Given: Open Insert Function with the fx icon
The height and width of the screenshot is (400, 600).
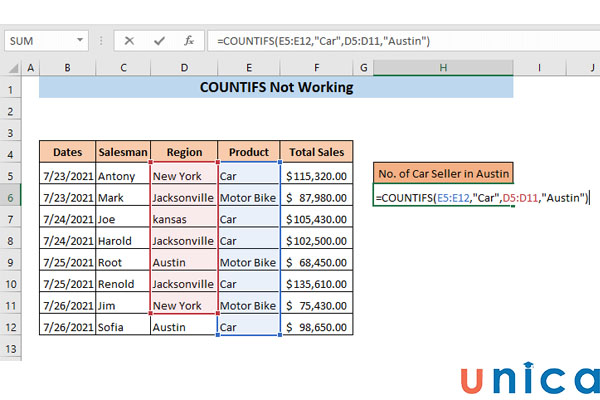Looking at the screenshot, I should click(x=187, y=41).
